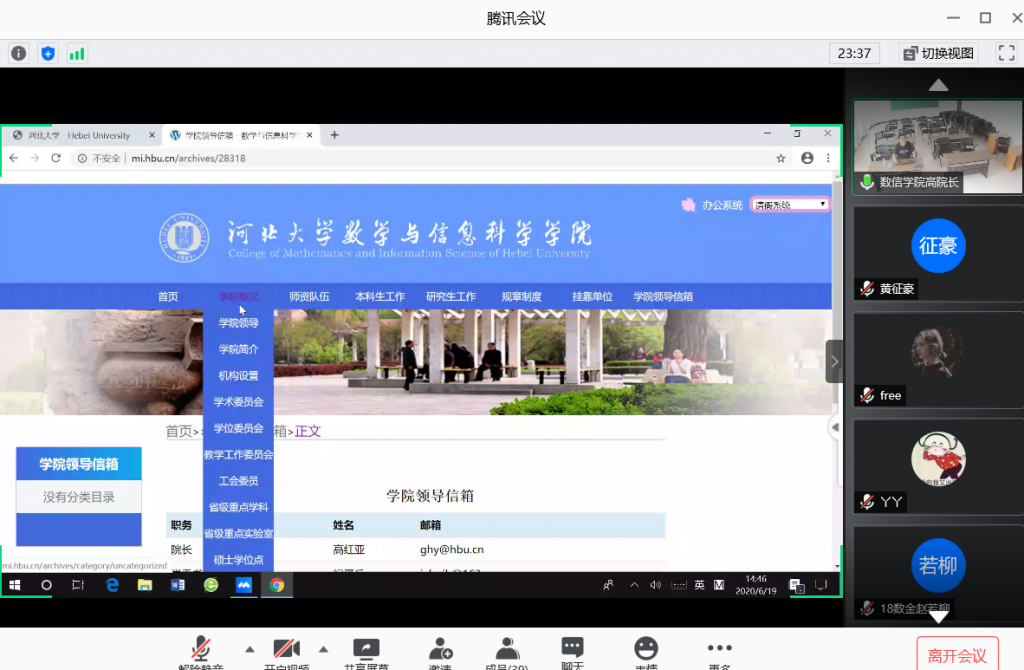The image size is (1024, 670).
Task: Open the 办公系统 system dropdown
Action: [790, 205]
